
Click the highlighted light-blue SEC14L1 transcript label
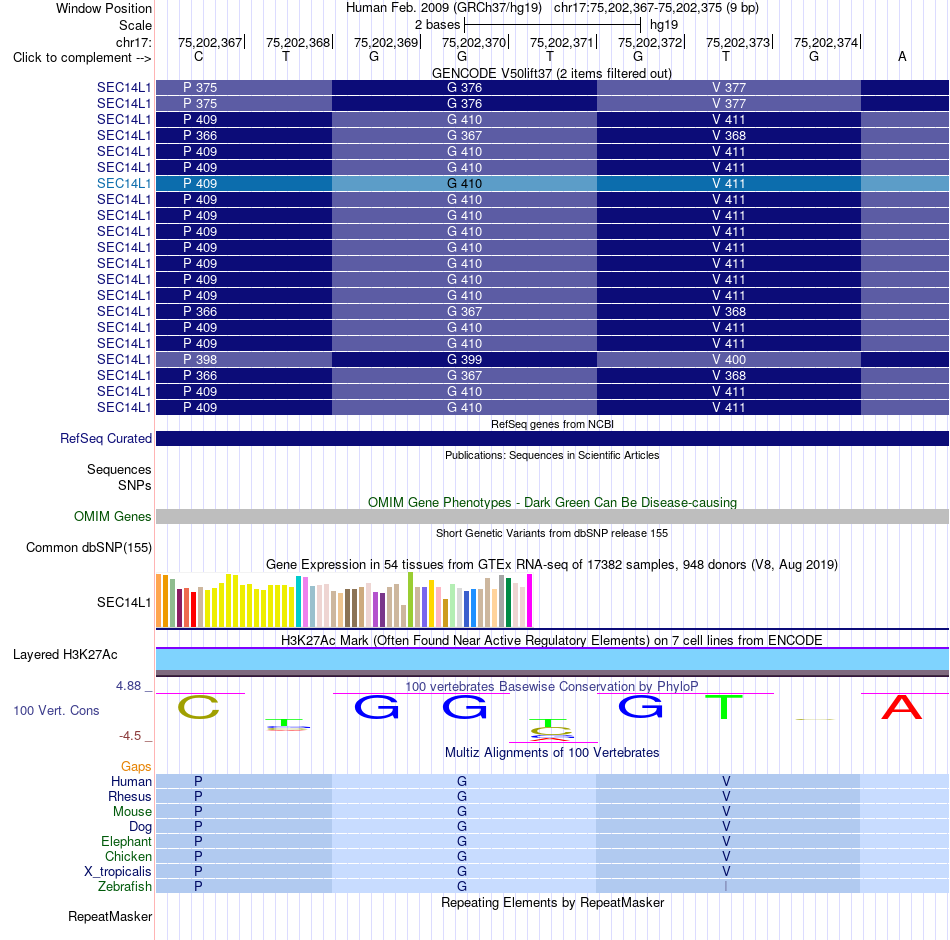pyautogui.click(x=124, y=183)
